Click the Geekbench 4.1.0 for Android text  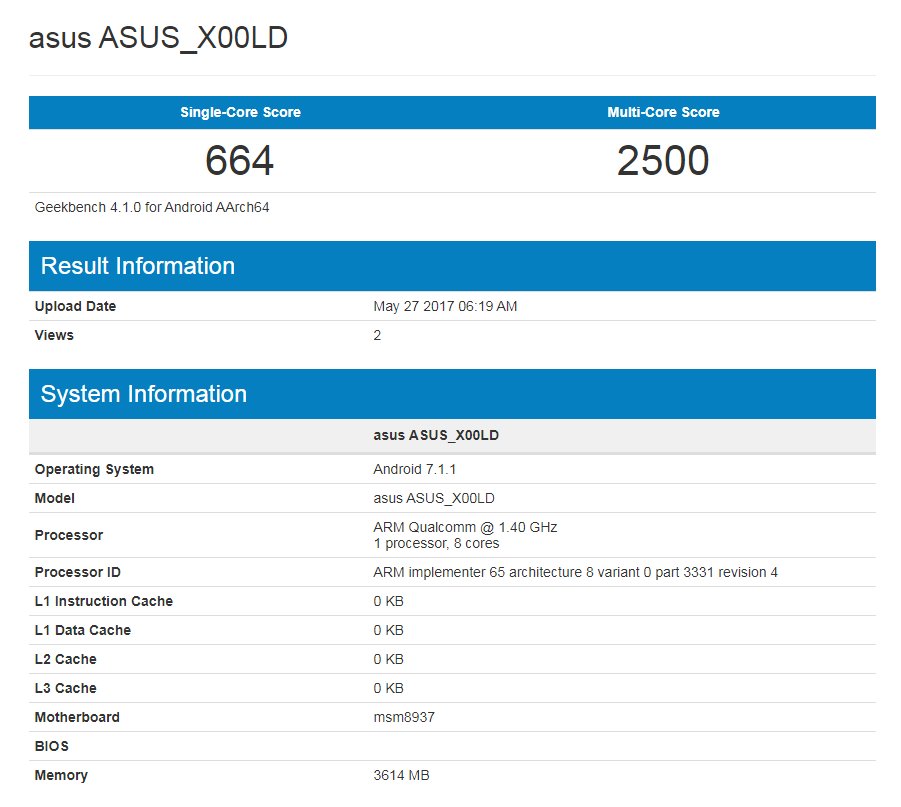click(152, 208)
